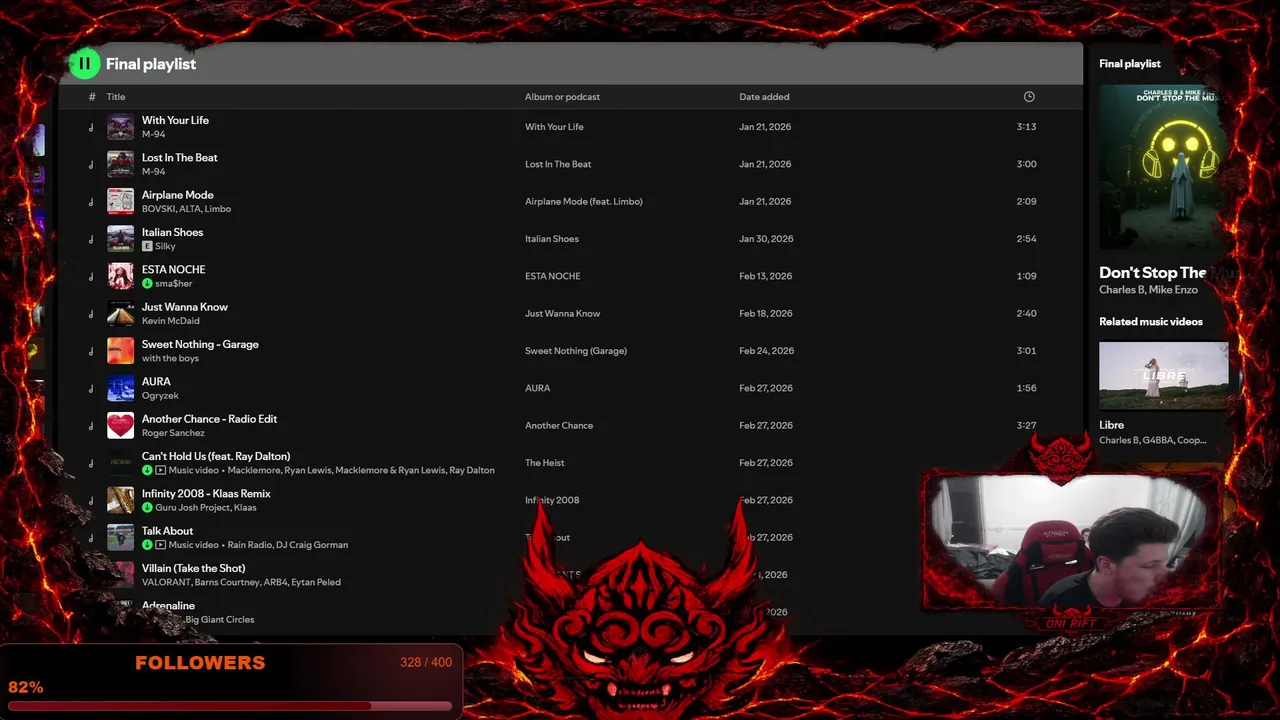
Task: Open album The Heist
Action: pyautogui.click(x=545, y=463)
